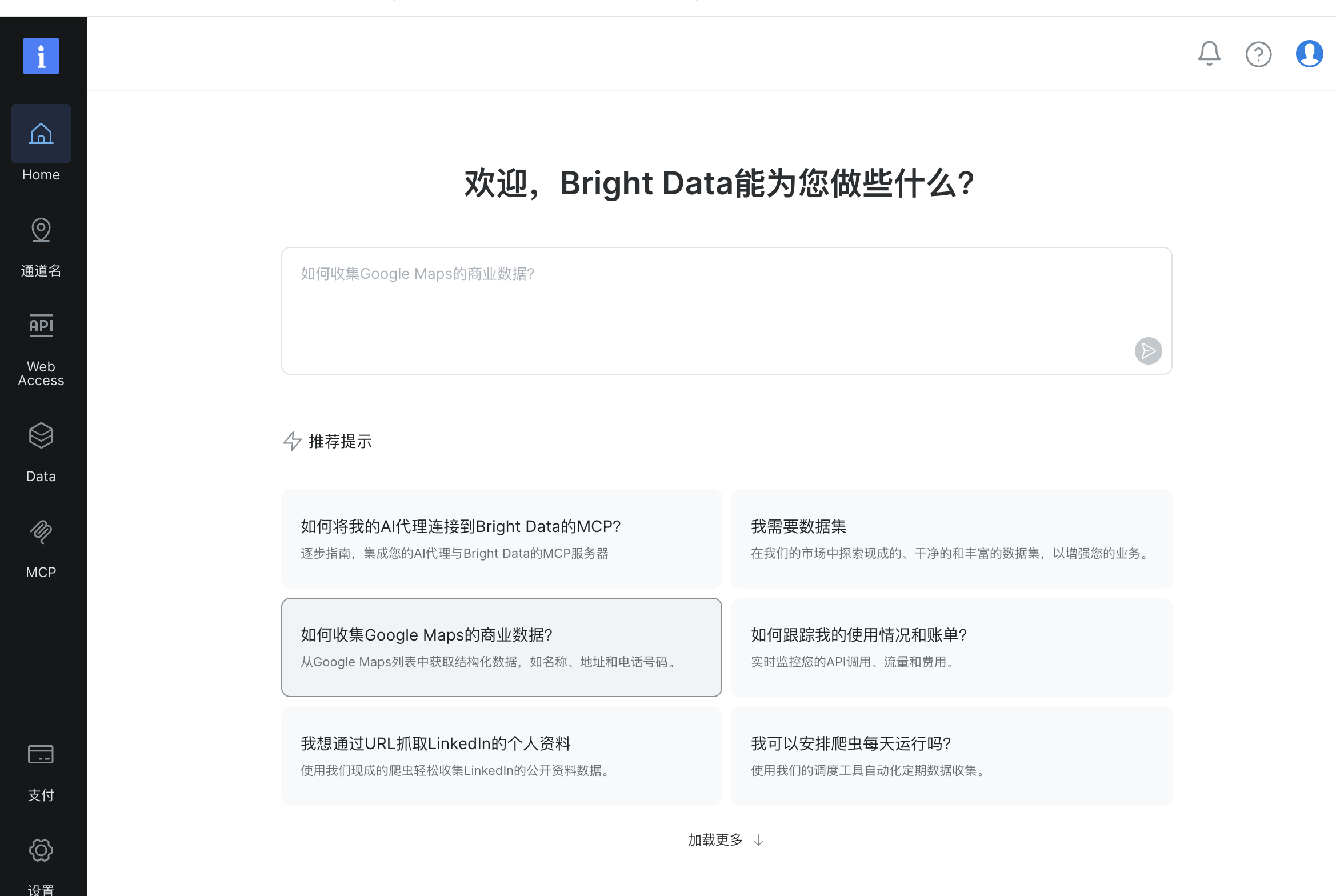The width and height of the screenshot is (1336, 896).
Task: Click the send arrow button
Action: (1148, 350)
